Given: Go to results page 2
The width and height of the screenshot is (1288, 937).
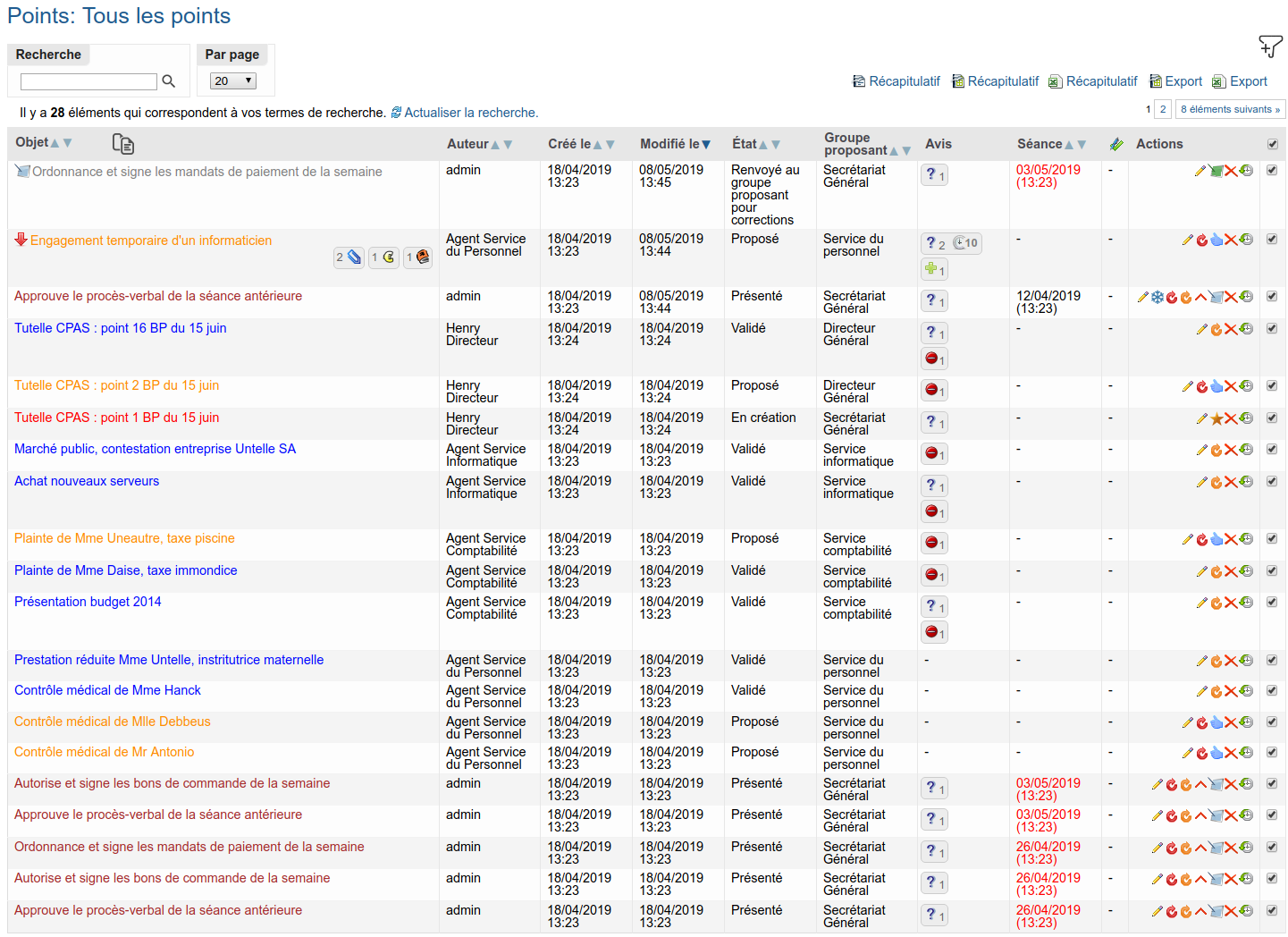Looking at the screenshot, I should pyautogui.click(x=1163, y=109).
